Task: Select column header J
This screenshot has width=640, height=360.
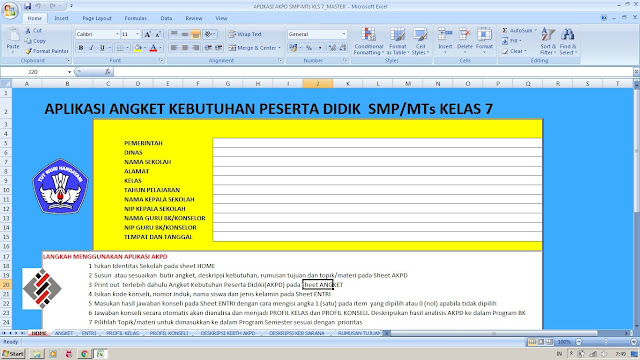Action: tap(318, 84)
